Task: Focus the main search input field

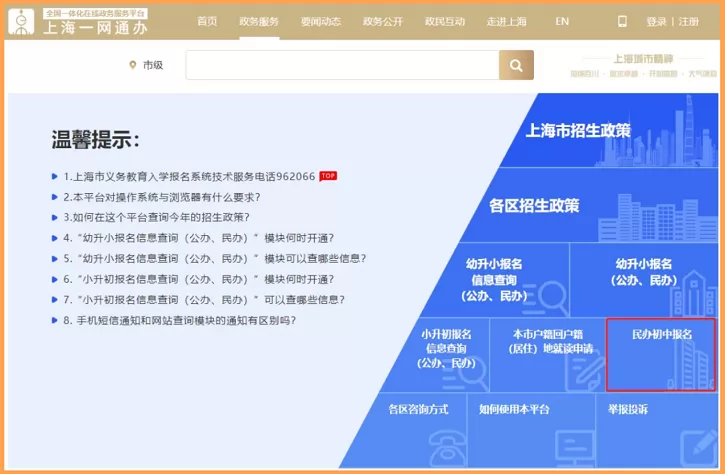Action: coord(343,65)
